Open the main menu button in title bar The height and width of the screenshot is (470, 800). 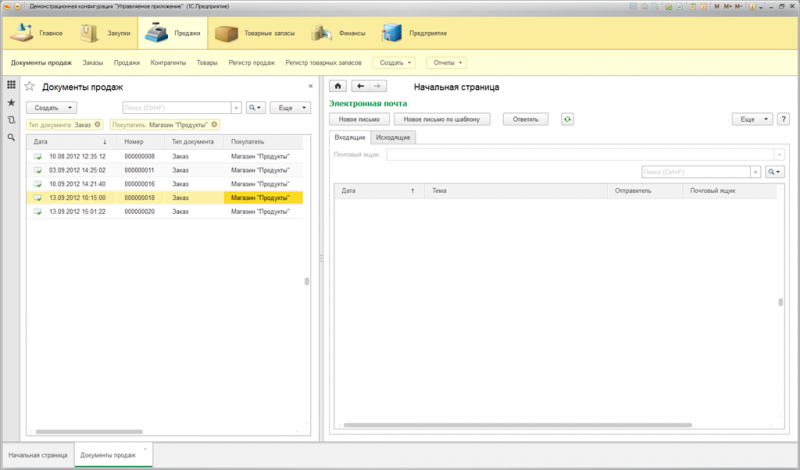(17, 7)
